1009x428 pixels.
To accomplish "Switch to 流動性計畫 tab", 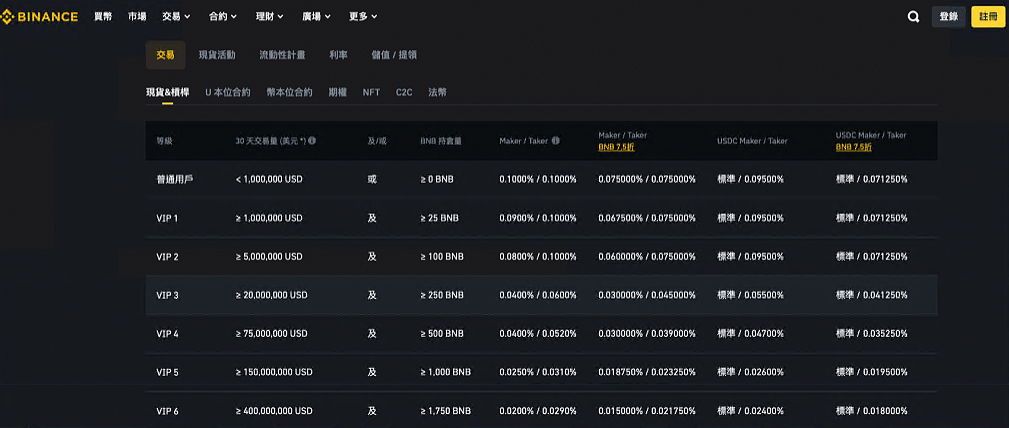I will 282,55.
